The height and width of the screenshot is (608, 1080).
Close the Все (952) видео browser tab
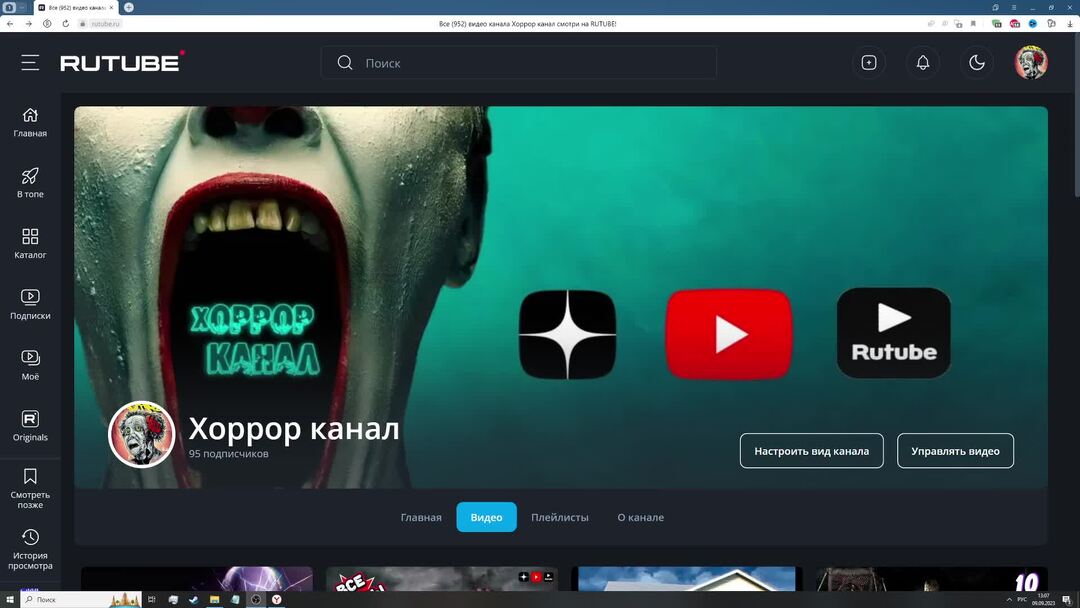coord(112,7)
